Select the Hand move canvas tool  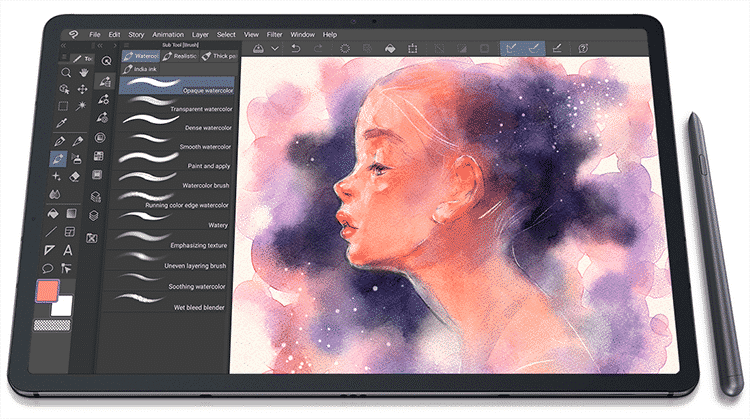(84, 72)
